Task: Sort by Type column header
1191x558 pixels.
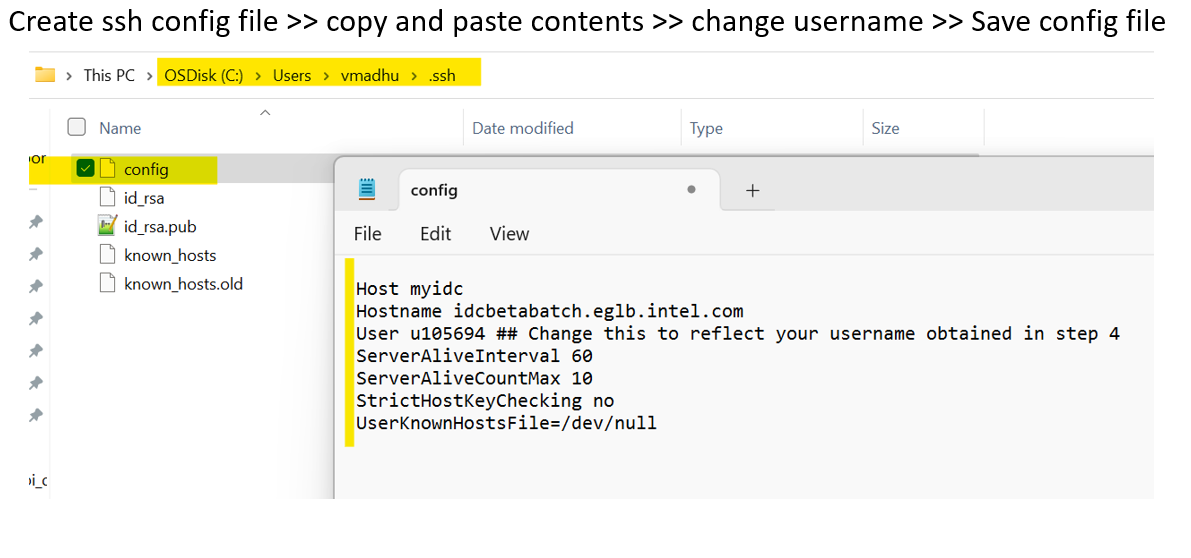Action: (x=706, y=128)
